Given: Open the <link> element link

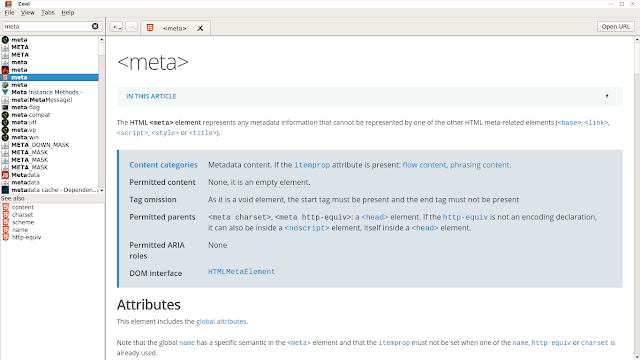Looking at the screenshot, I should pyautogui.click(x=596, y=122).
